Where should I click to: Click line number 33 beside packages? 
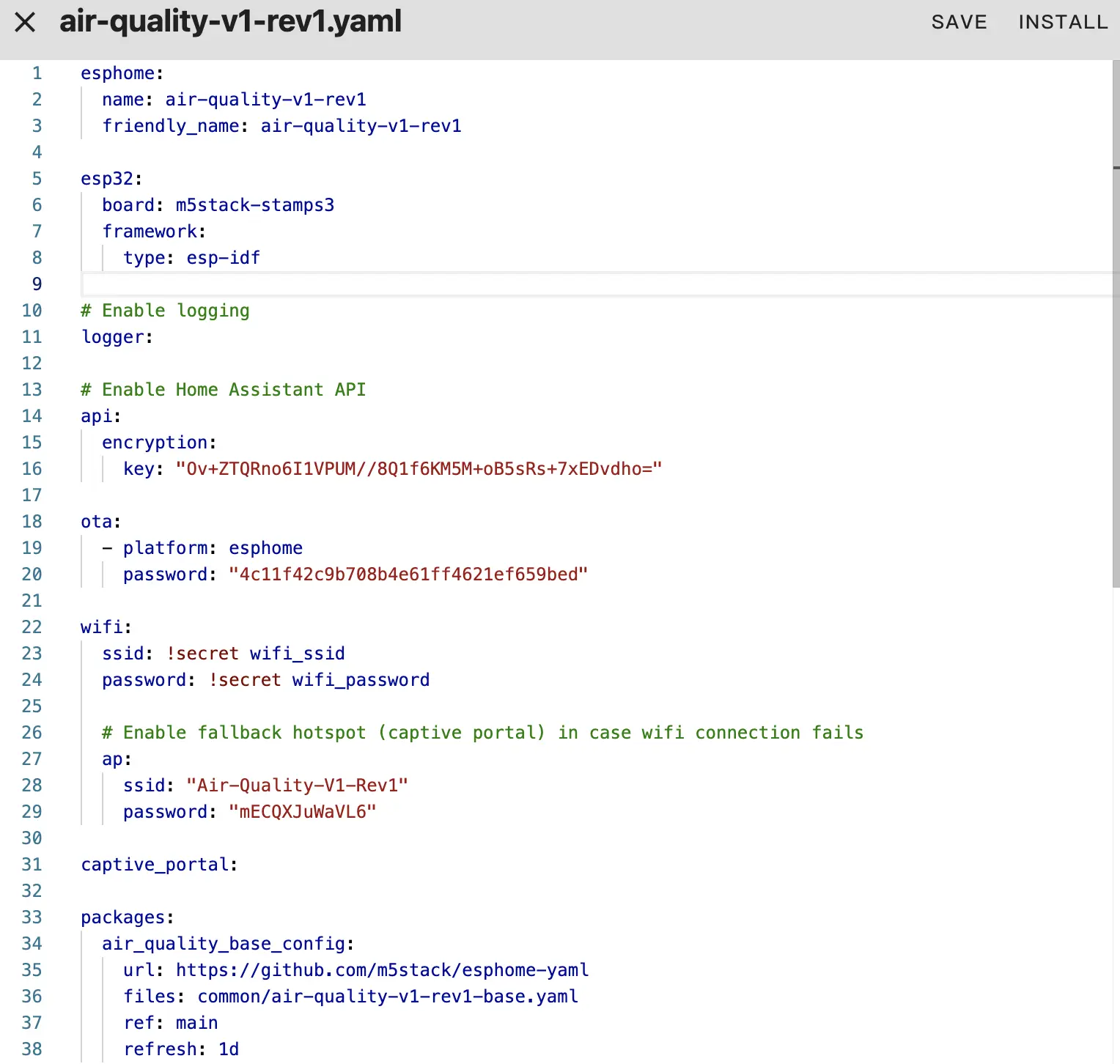(32, 917)
